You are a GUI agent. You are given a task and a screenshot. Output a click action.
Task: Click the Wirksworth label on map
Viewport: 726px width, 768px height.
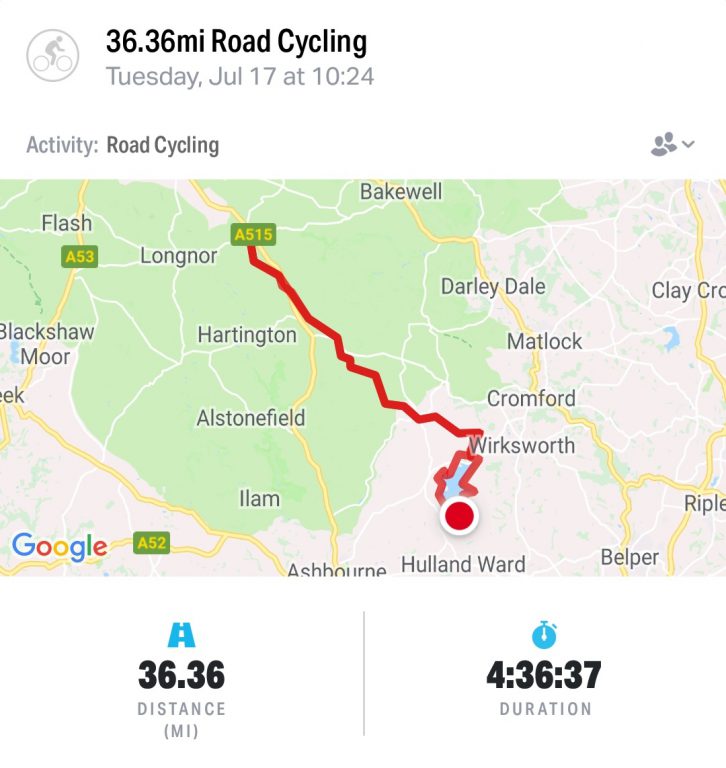[x=522, y=445]
